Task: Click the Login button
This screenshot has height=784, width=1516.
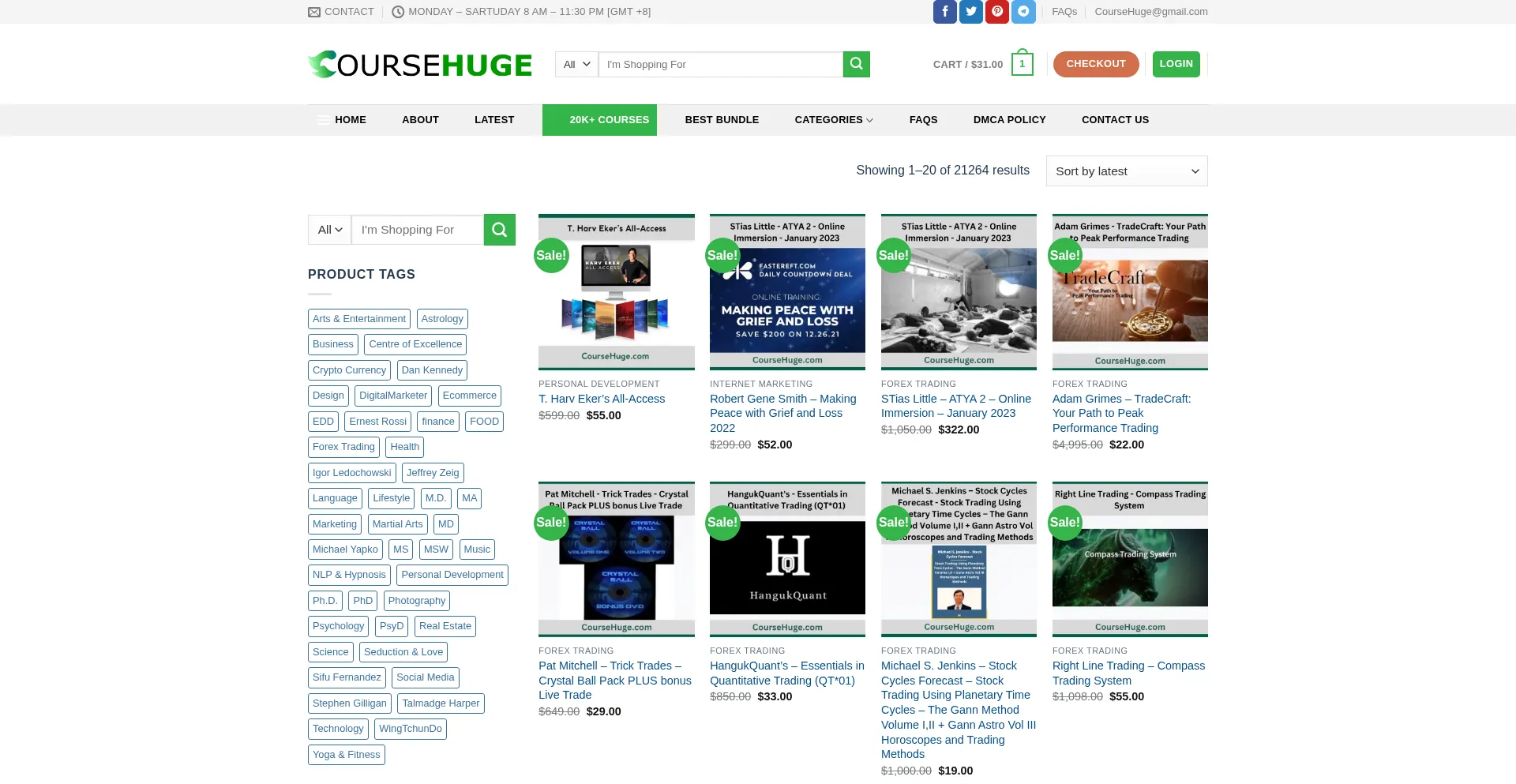Action: pos(1176,64)
